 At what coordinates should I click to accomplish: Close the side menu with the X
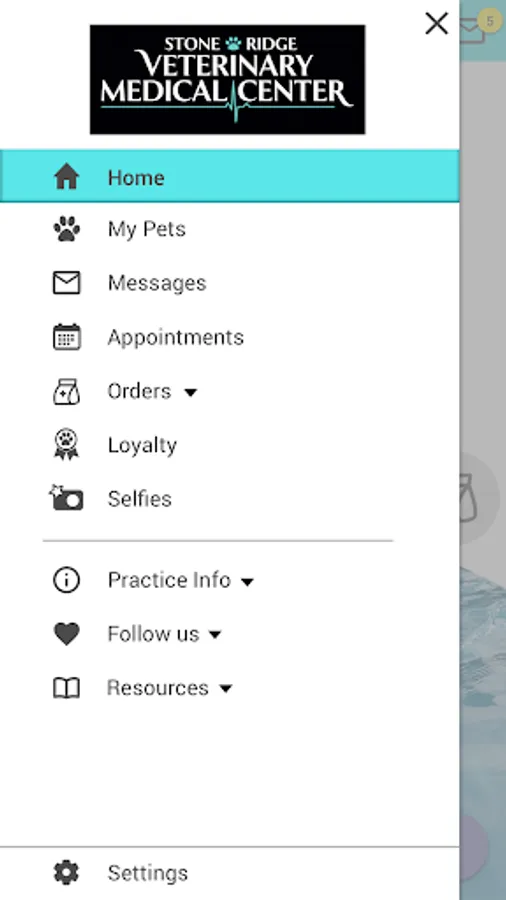tap(437, 24)
